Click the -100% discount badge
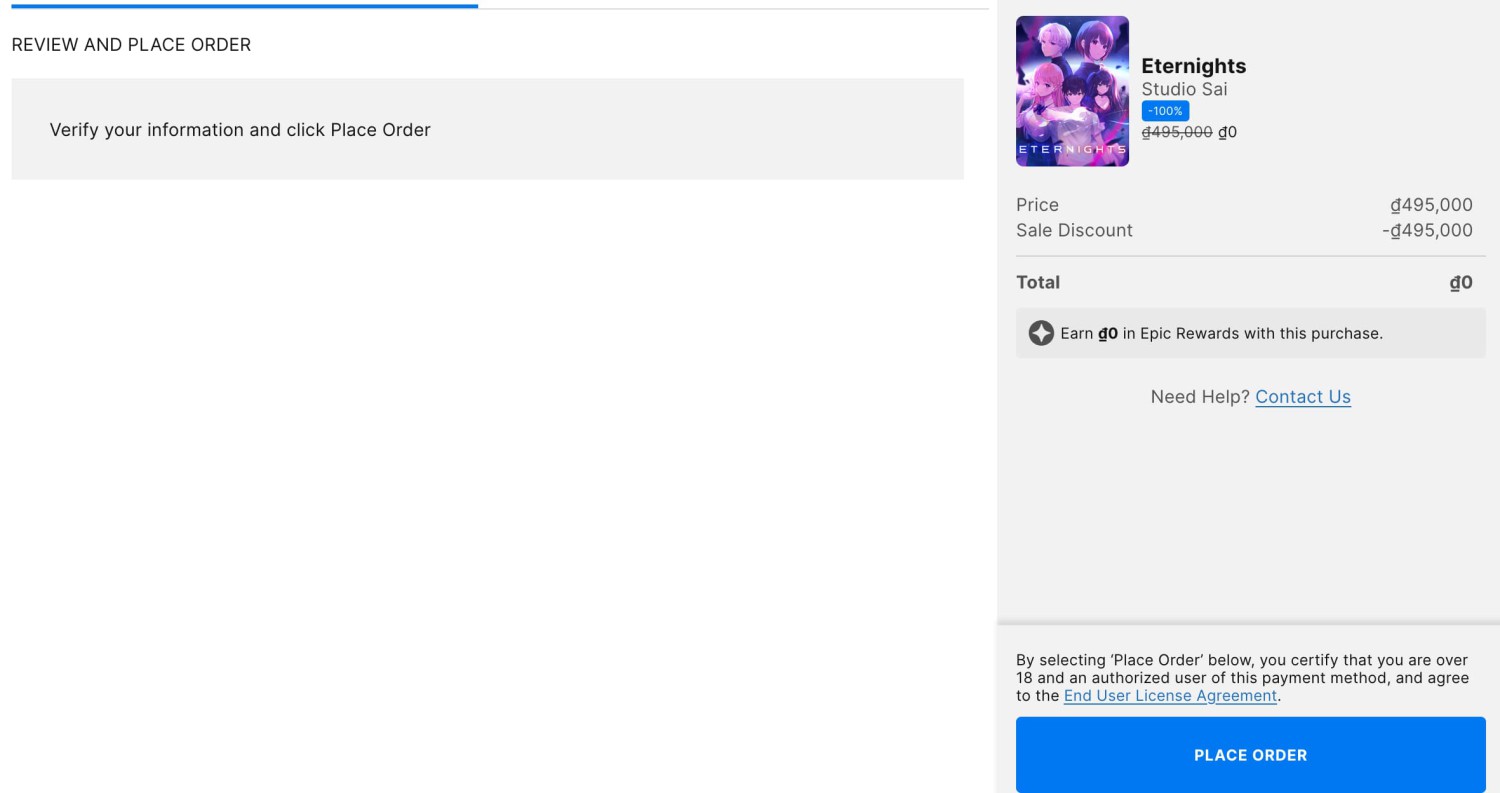Screen dimensions: 1500x793 click(1165, 111)
